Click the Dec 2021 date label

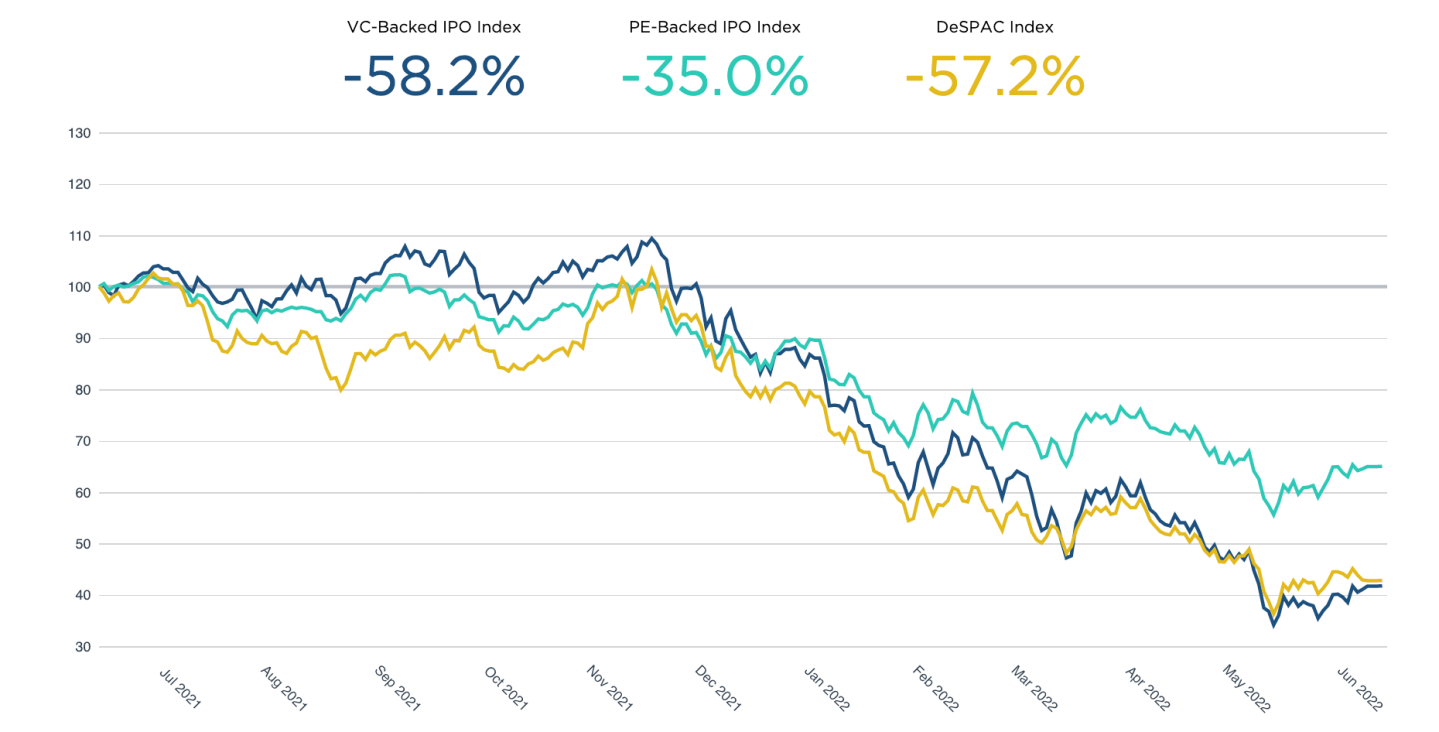point(720,688)
